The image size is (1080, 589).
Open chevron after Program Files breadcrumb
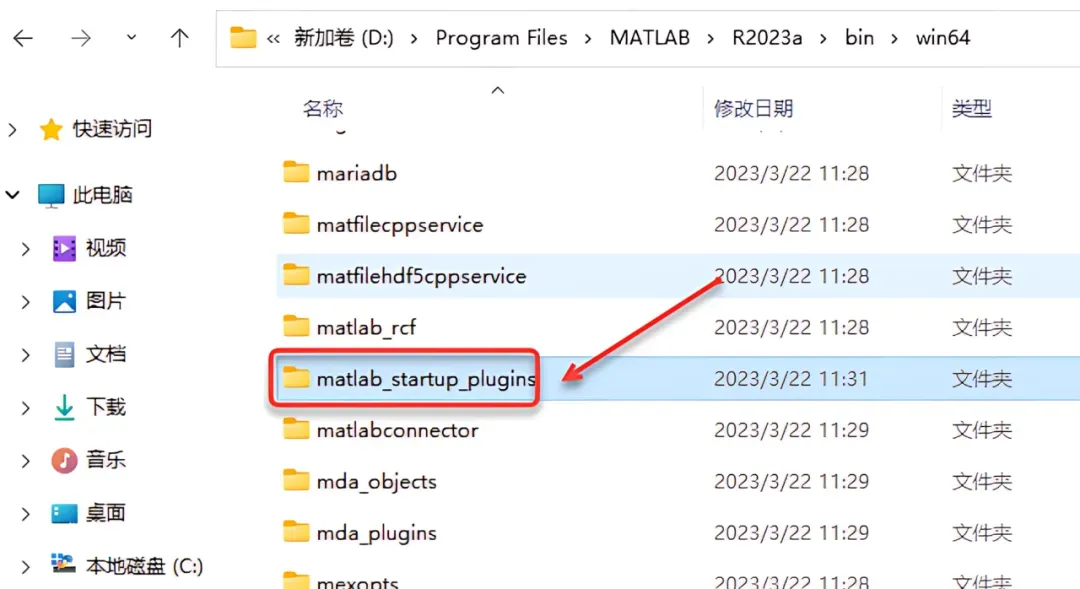(x=588, y=38)
